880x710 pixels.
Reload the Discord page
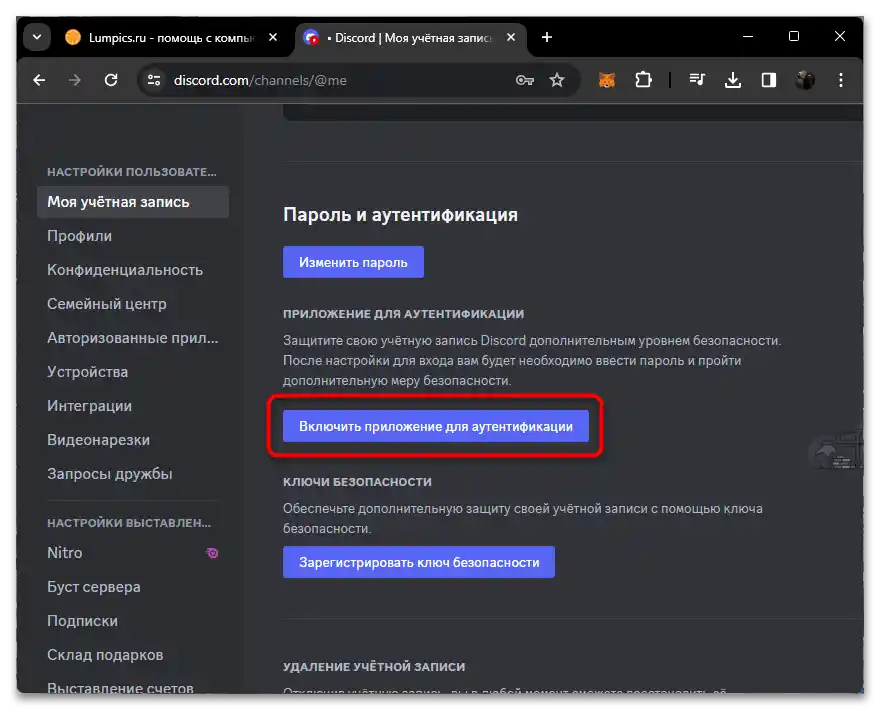pyautogui.click(x=111, y=80)
